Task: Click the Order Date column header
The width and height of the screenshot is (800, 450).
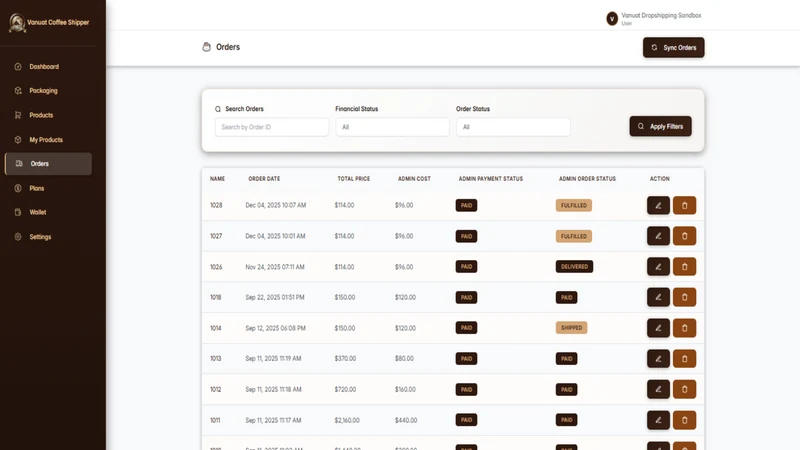Action: [x=264, y=179]
